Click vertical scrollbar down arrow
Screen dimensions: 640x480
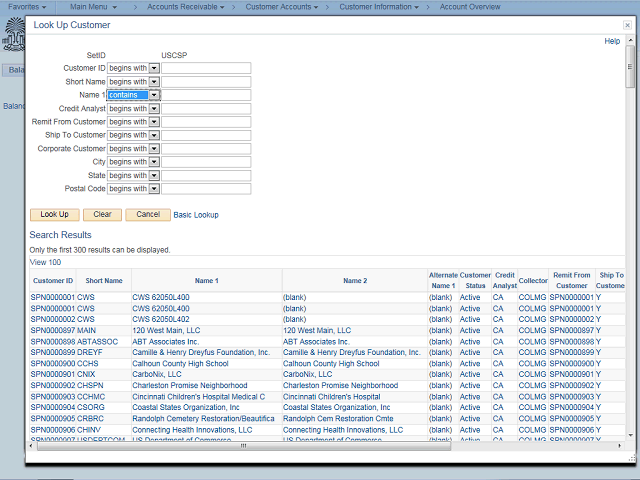630,436
